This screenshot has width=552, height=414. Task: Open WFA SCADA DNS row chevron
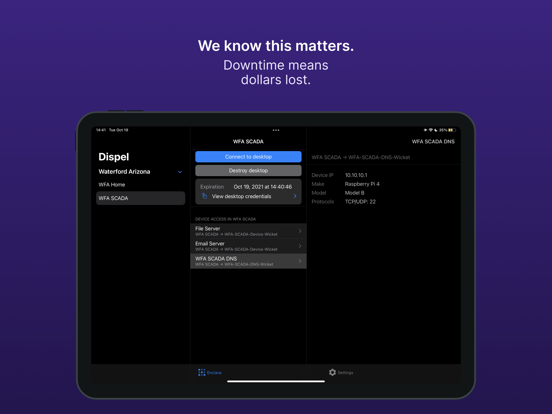tap(300, 261)
